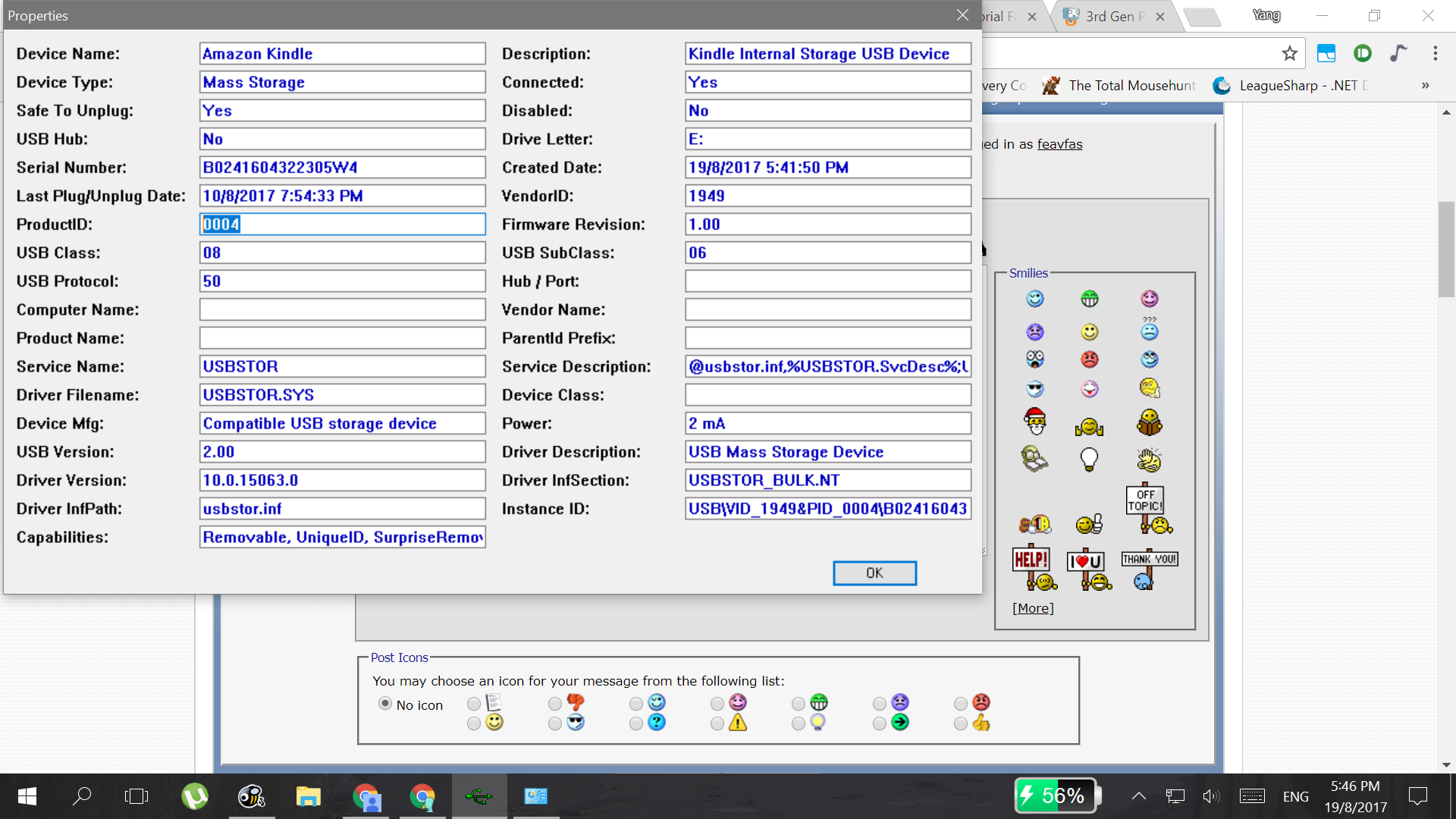
Task: Select the No icon radio button
Action: click(x=385, y=704)
